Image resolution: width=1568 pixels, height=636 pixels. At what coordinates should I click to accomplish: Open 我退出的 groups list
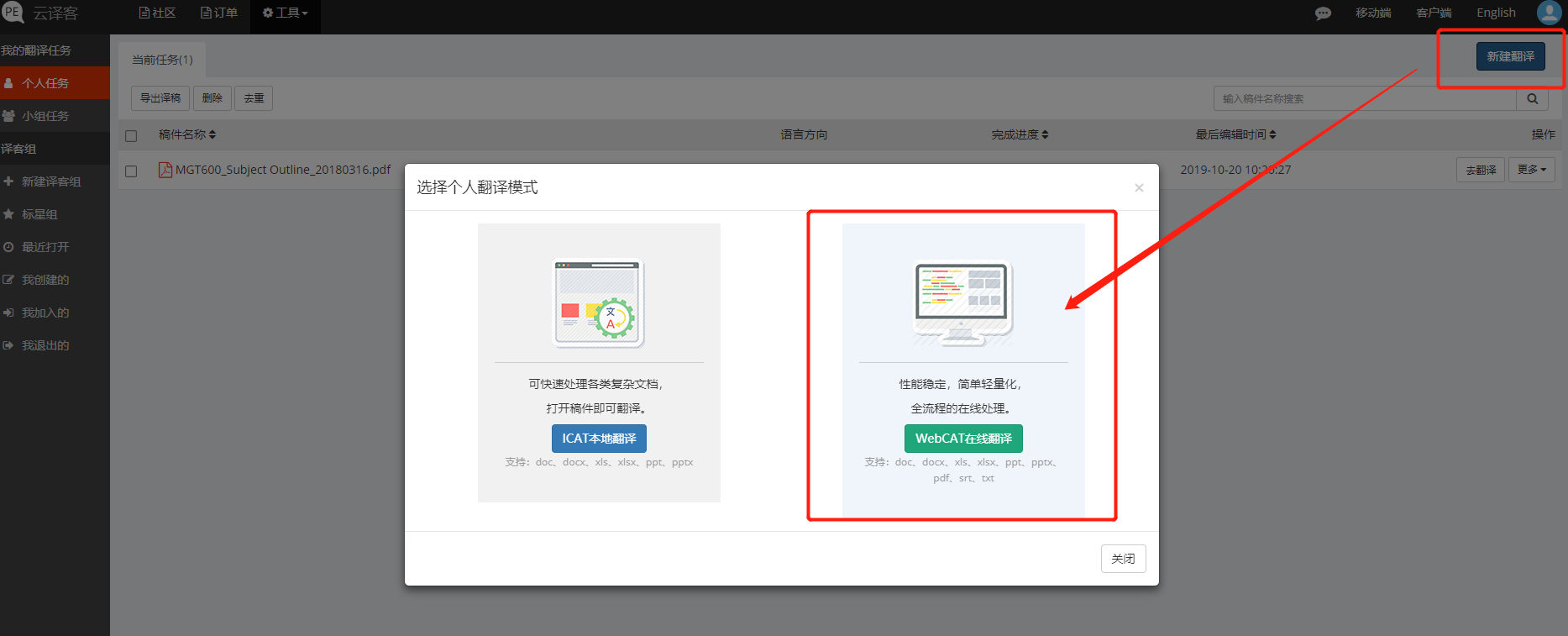[x=55, y=345]
